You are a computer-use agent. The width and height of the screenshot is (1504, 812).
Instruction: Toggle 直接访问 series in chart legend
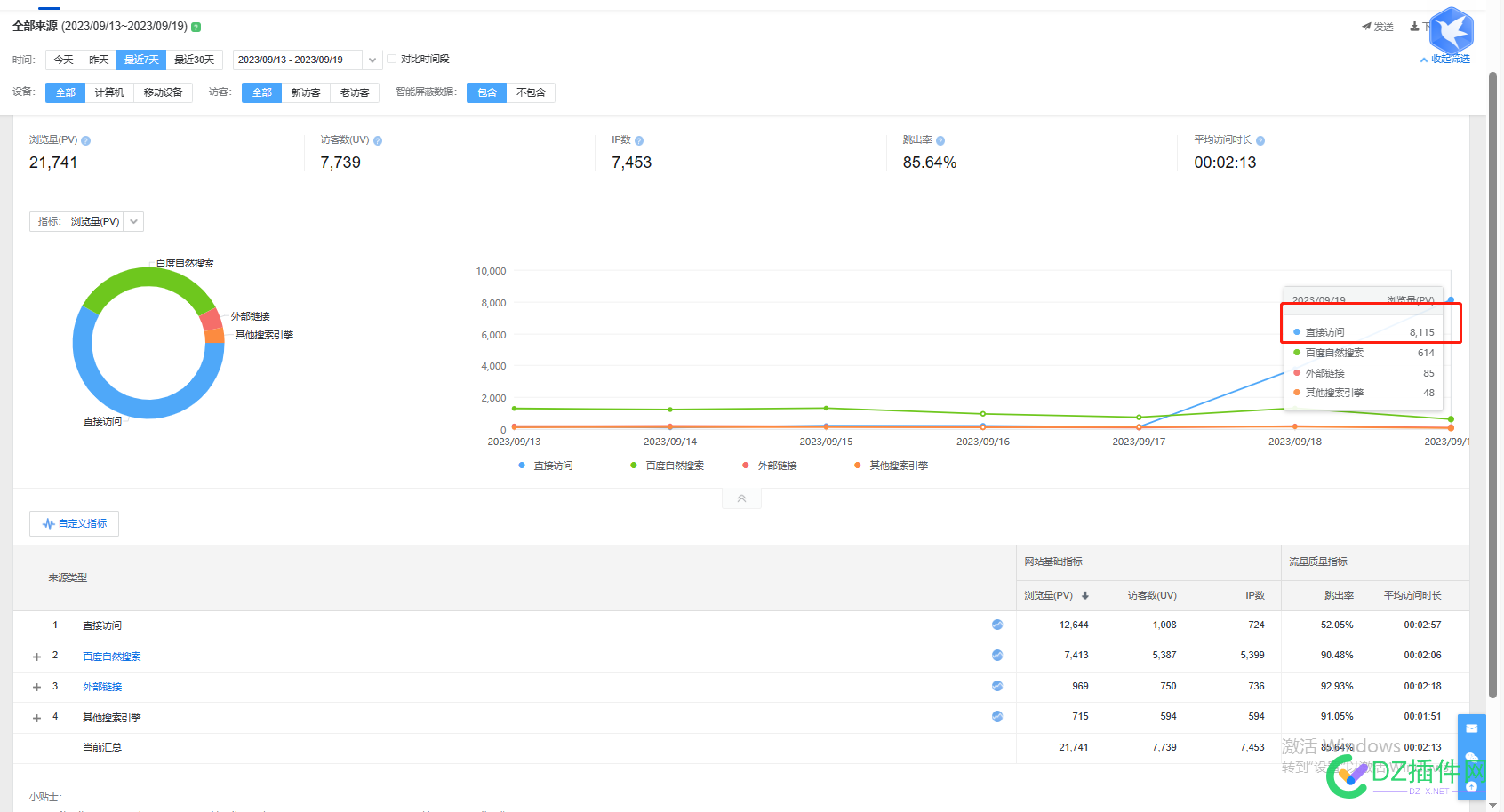point(546,466)
